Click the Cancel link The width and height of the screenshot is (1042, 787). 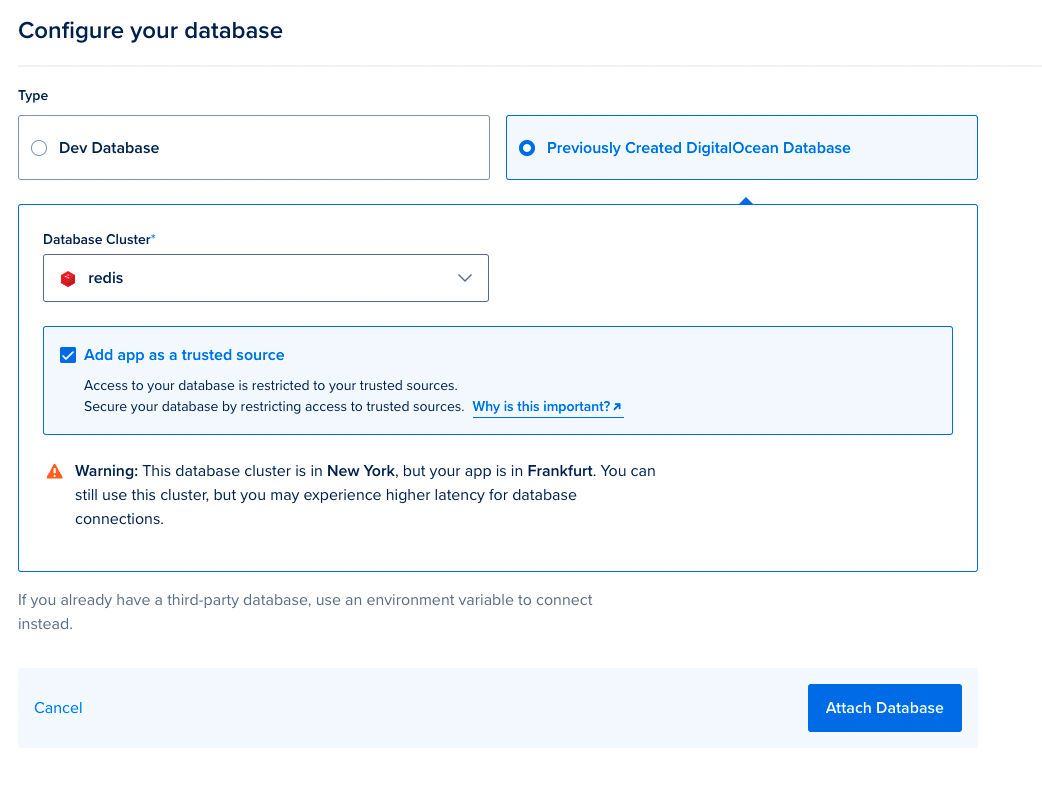[58, 708]
